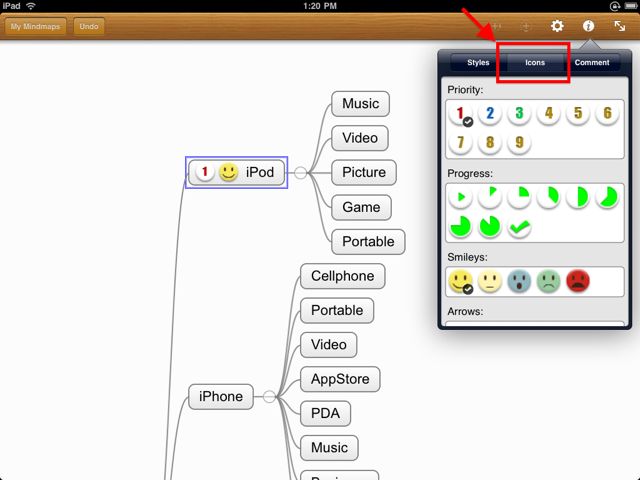The height and width of the screenshot is (480, 640).
Task: Open settings gear in the toolbar
Action: point(557,26)
